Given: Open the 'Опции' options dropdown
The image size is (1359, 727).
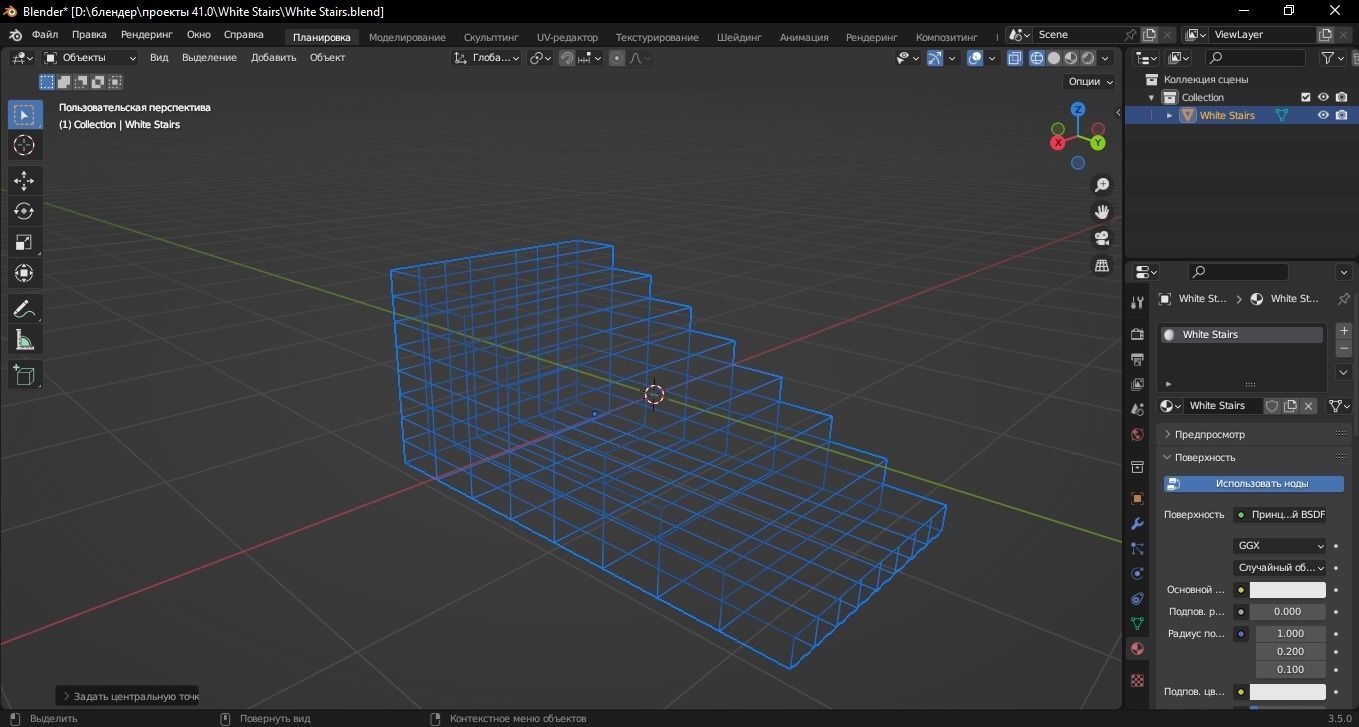Looking at the screenshot, I should (x=1090, y=82).
